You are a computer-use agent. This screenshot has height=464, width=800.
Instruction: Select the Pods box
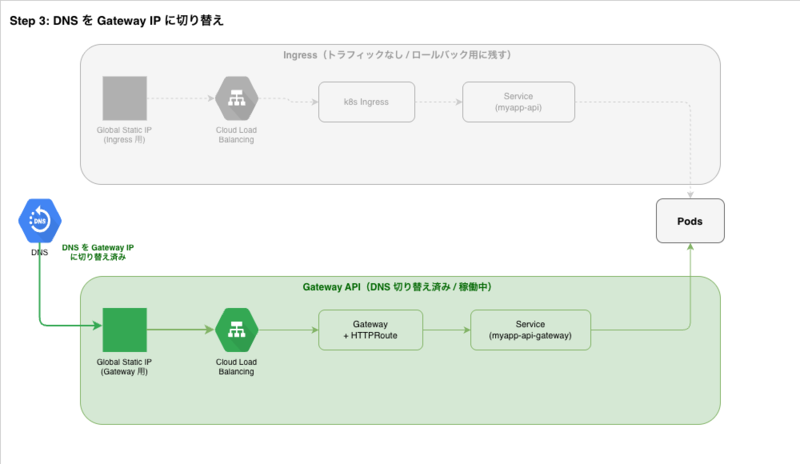690,221
